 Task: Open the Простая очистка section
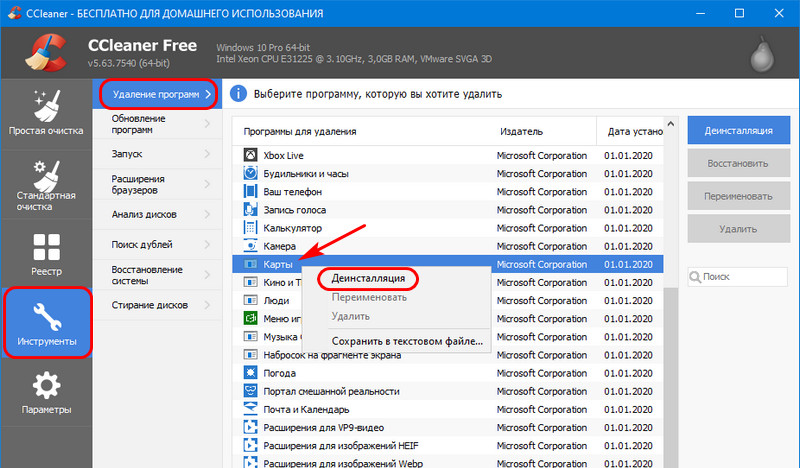[46, 114]
